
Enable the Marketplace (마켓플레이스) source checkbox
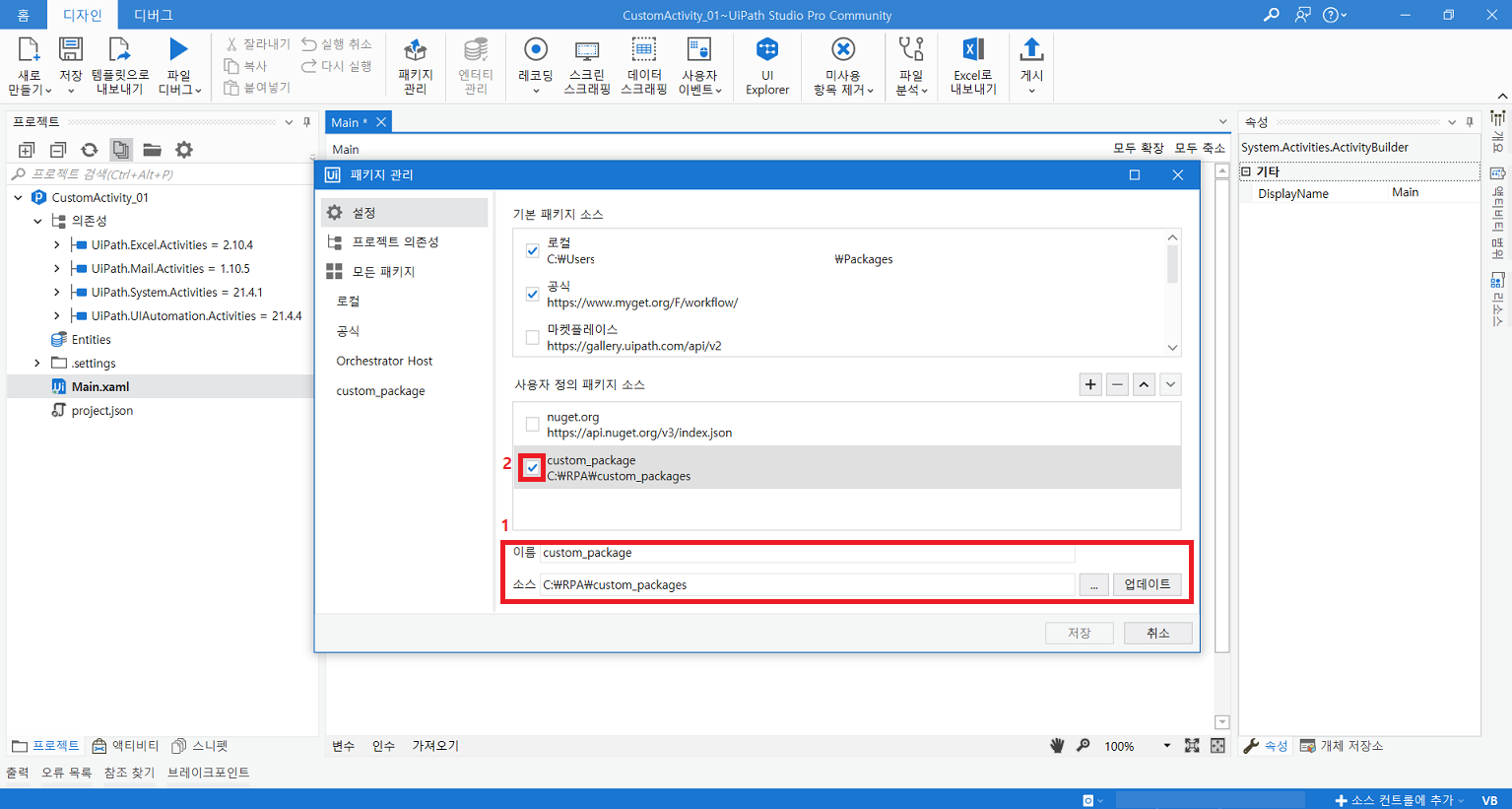[533, 337]
